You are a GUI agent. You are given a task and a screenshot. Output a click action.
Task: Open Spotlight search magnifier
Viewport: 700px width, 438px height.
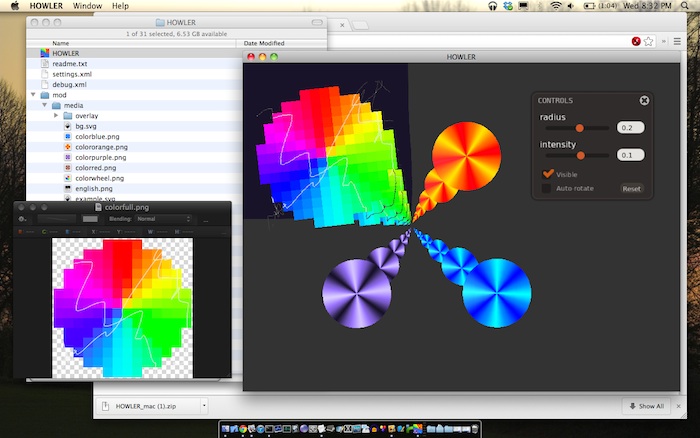[x=684, y=6]
